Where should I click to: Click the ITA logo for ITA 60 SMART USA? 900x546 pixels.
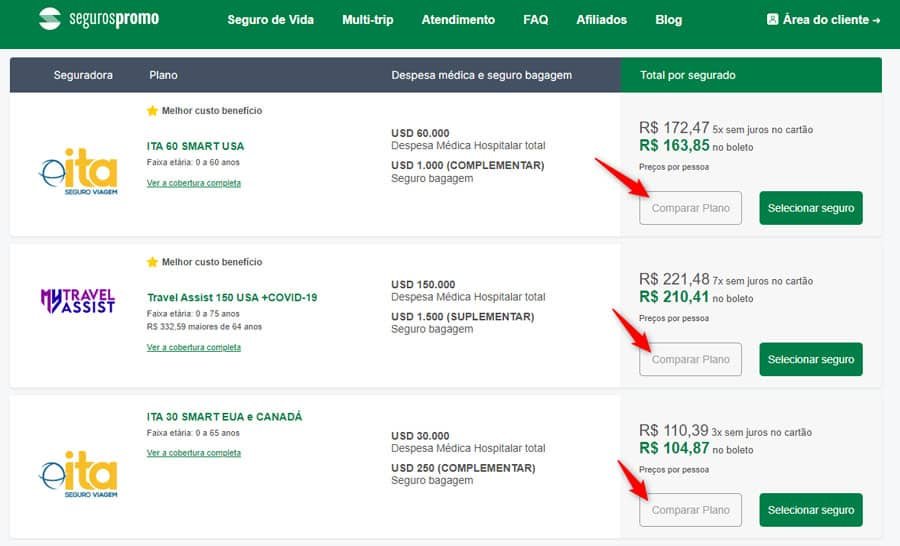[x=79, y=172]
